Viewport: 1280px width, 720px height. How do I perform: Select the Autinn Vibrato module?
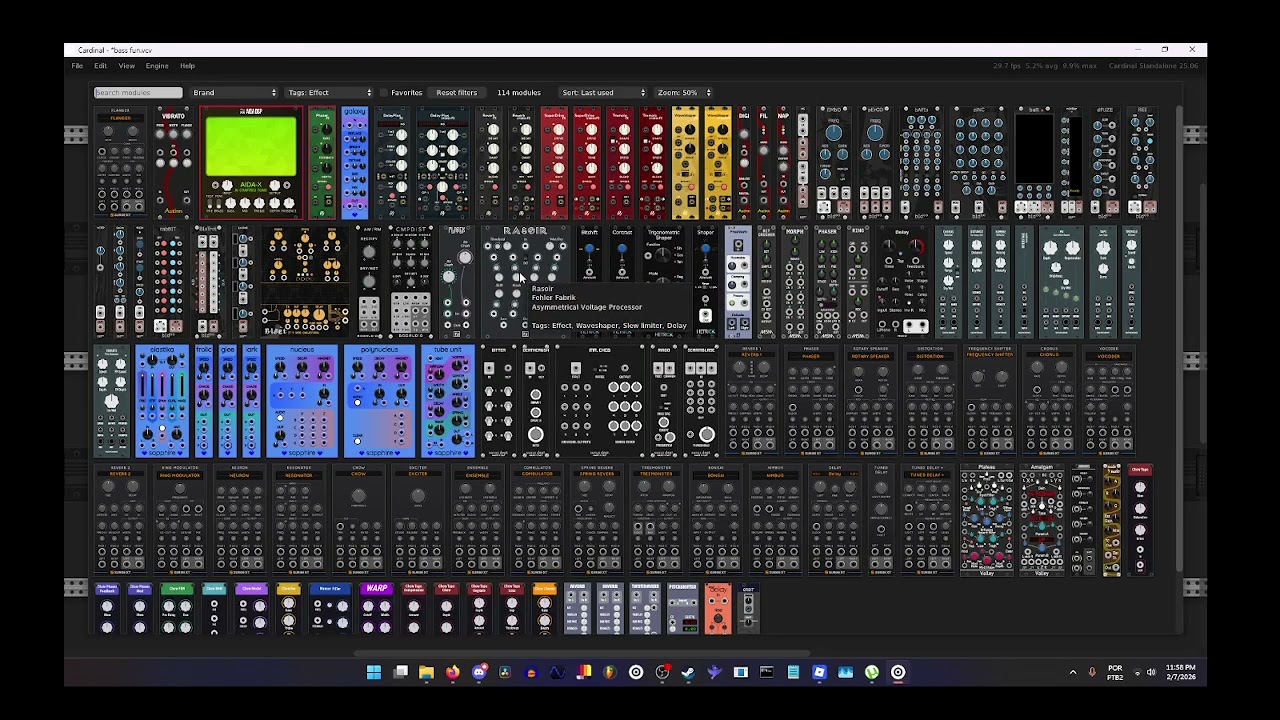point(173,163)
